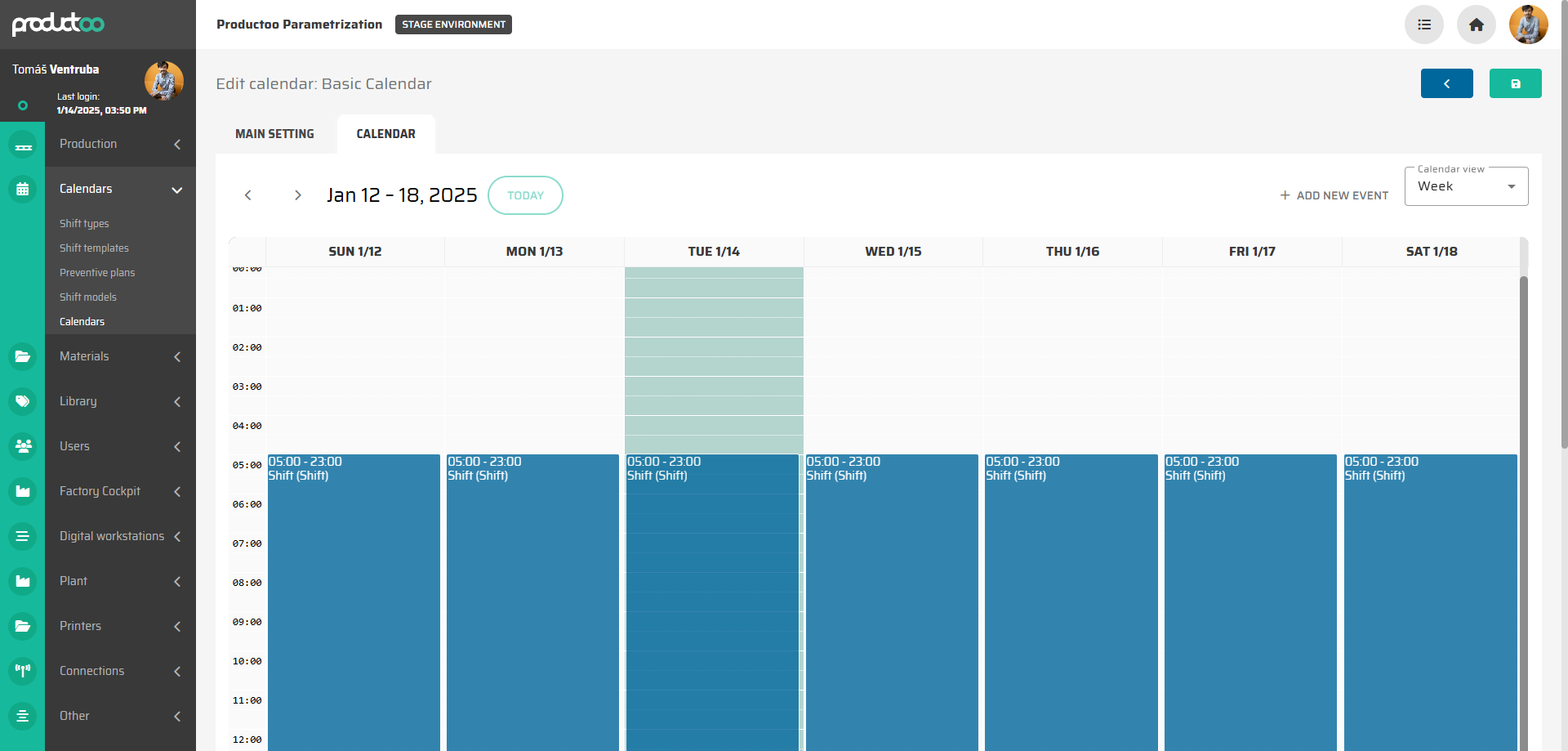Open the home icon in header

pyautogui.click(x=1476, y=25)
